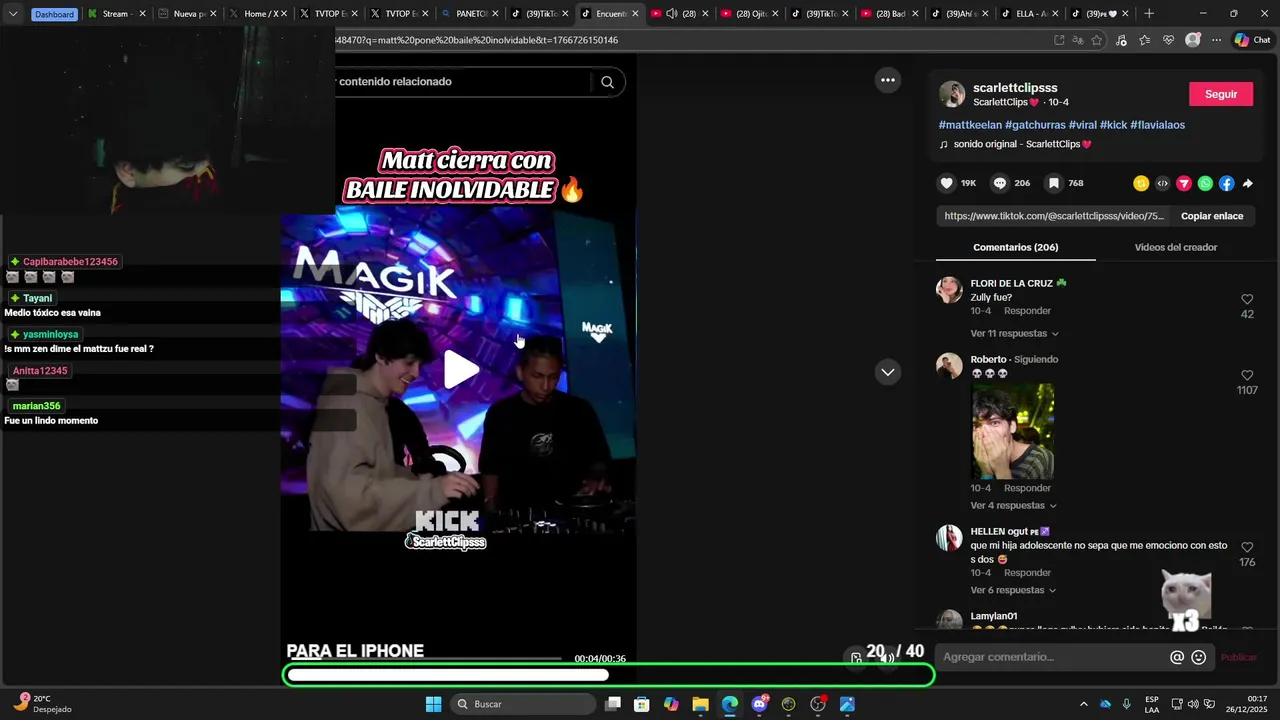This screenshot has height=720, width=1280.
Task: Mute the playing YouTube tab speaker icon
Action: 672,14
